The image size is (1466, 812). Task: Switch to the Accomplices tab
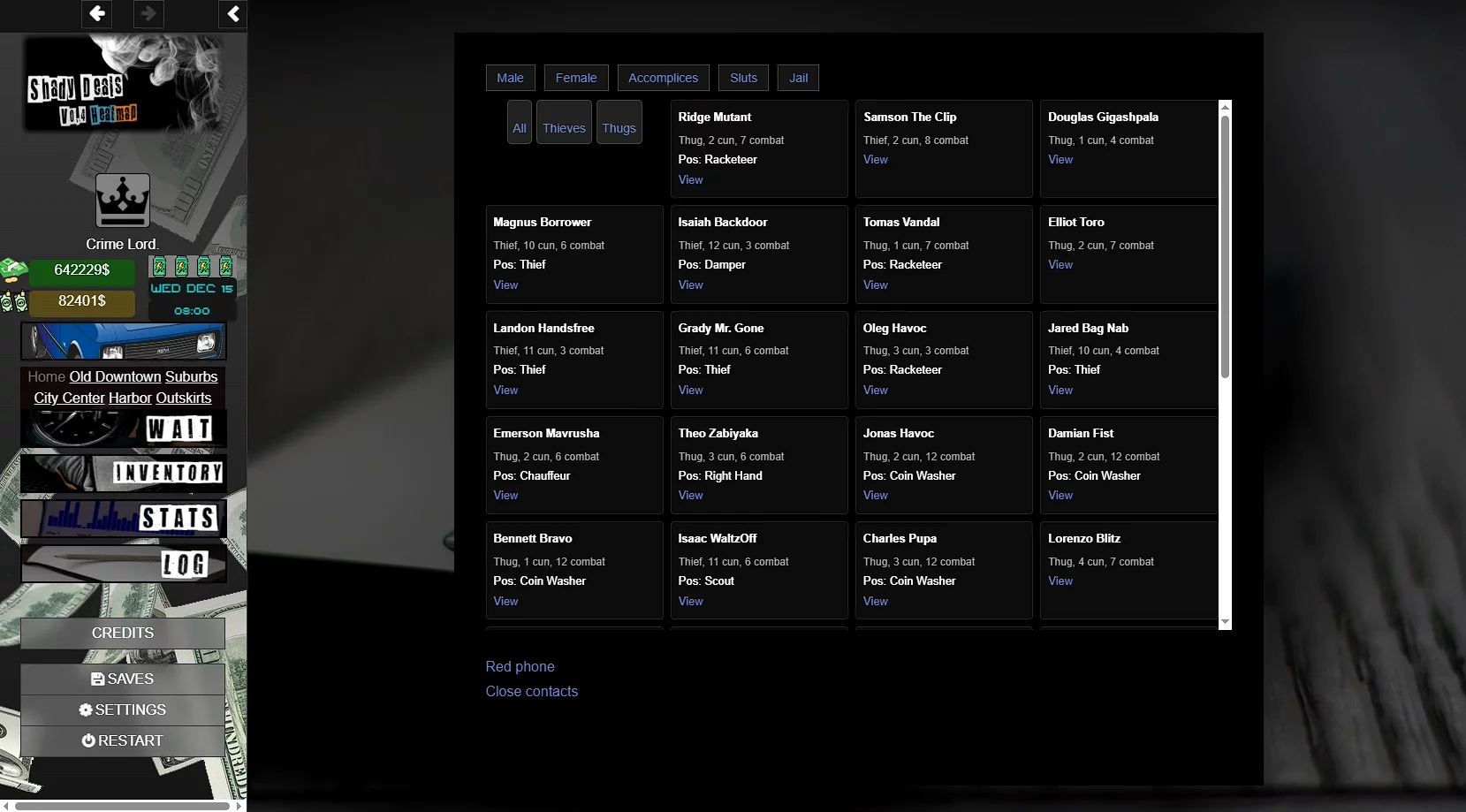coord(663,78)
